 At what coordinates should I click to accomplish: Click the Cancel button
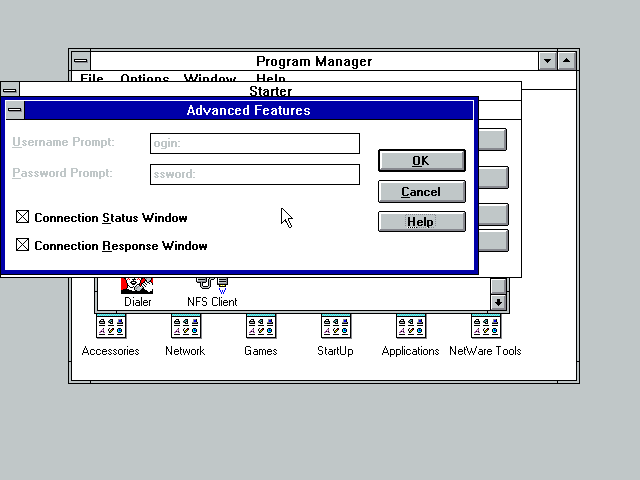(x=421, y=191)
